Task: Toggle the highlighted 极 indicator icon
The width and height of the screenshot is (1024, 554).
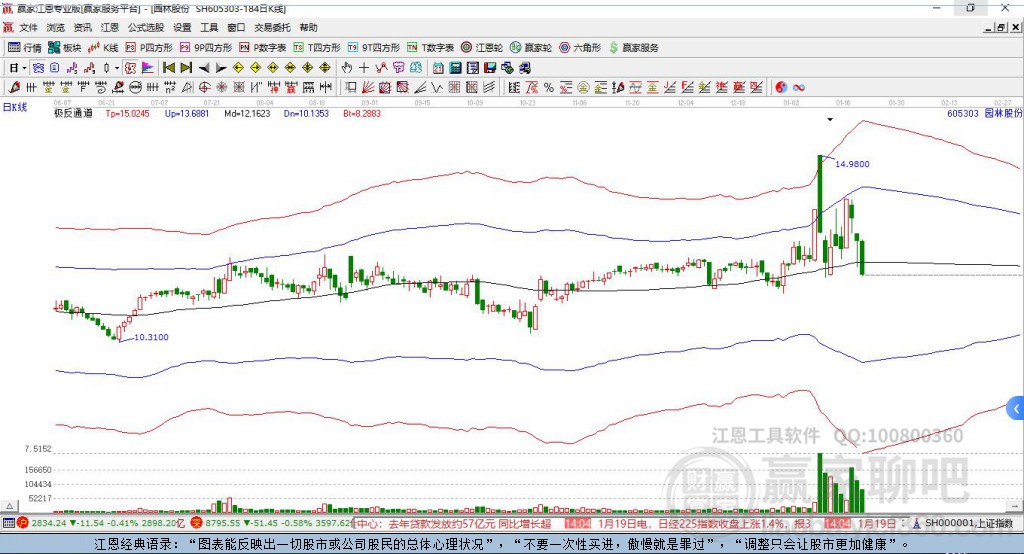Action: coord(131,68)
